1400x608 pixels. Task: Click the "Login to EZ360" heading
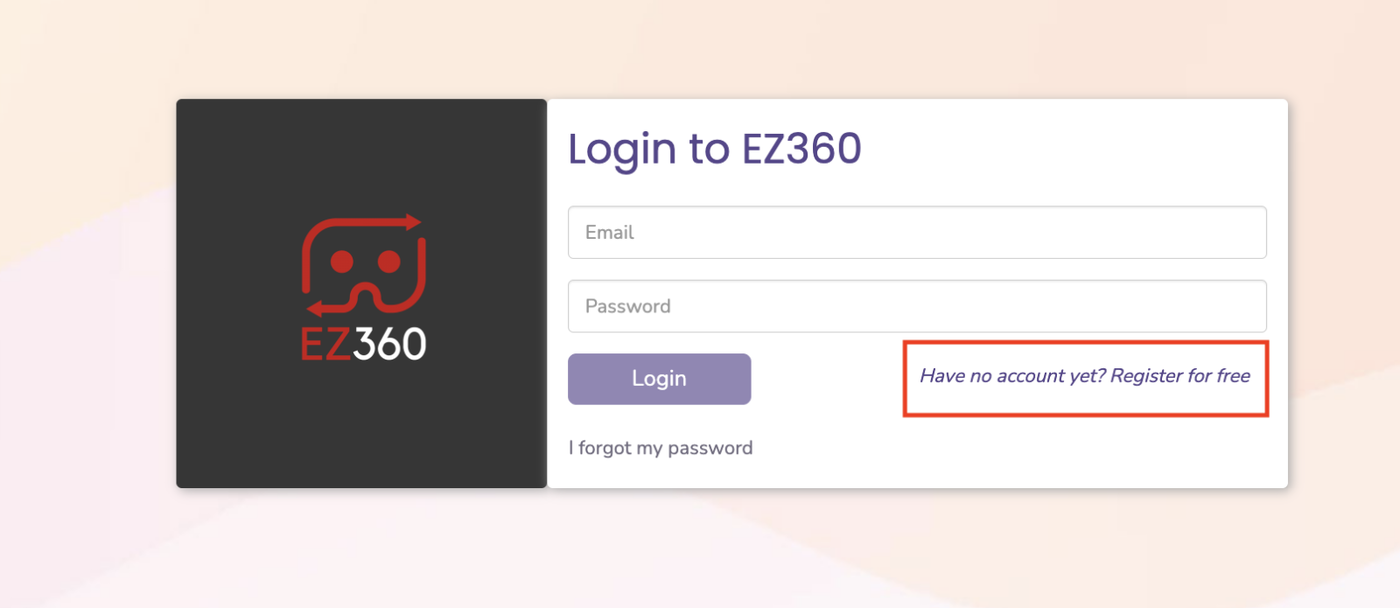coord(715,149)
